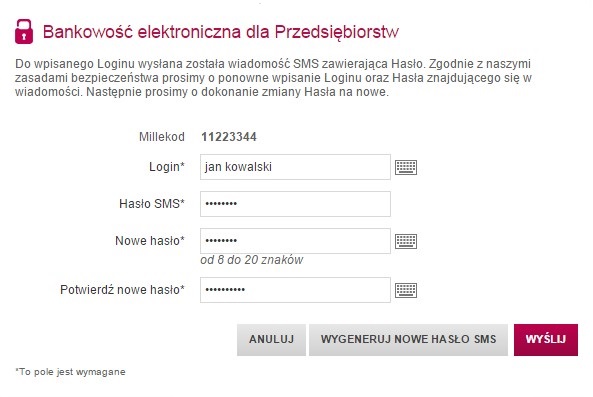
Task: Focus the Potwierdź nowe hasło field
Action: pyautogui.click(x=295, y=290)
